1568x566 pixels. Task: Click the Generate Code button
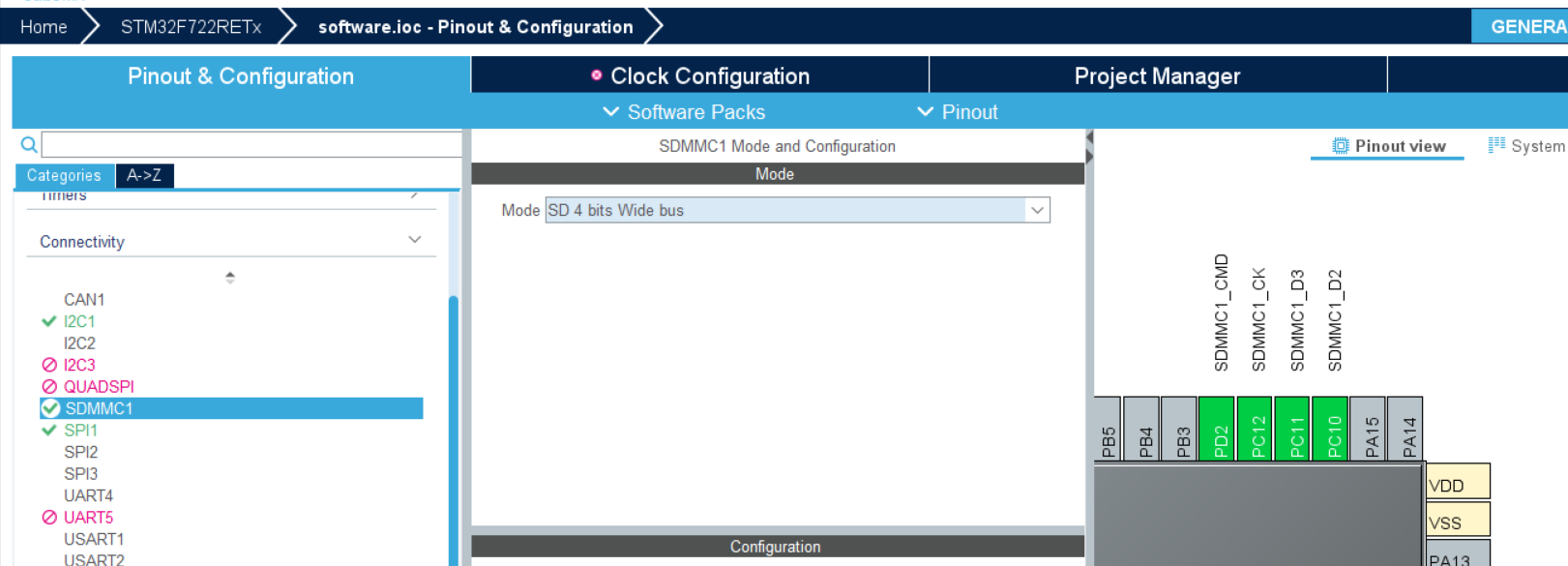(1520, 27)
